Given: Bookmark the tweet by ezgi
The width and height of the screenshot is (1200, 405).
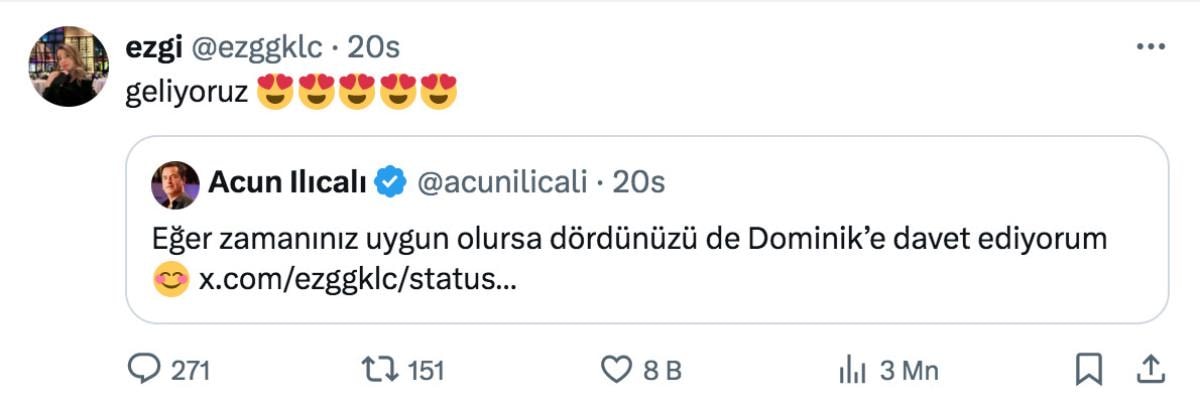Looking at the screenshot, I should (1088, 370).
